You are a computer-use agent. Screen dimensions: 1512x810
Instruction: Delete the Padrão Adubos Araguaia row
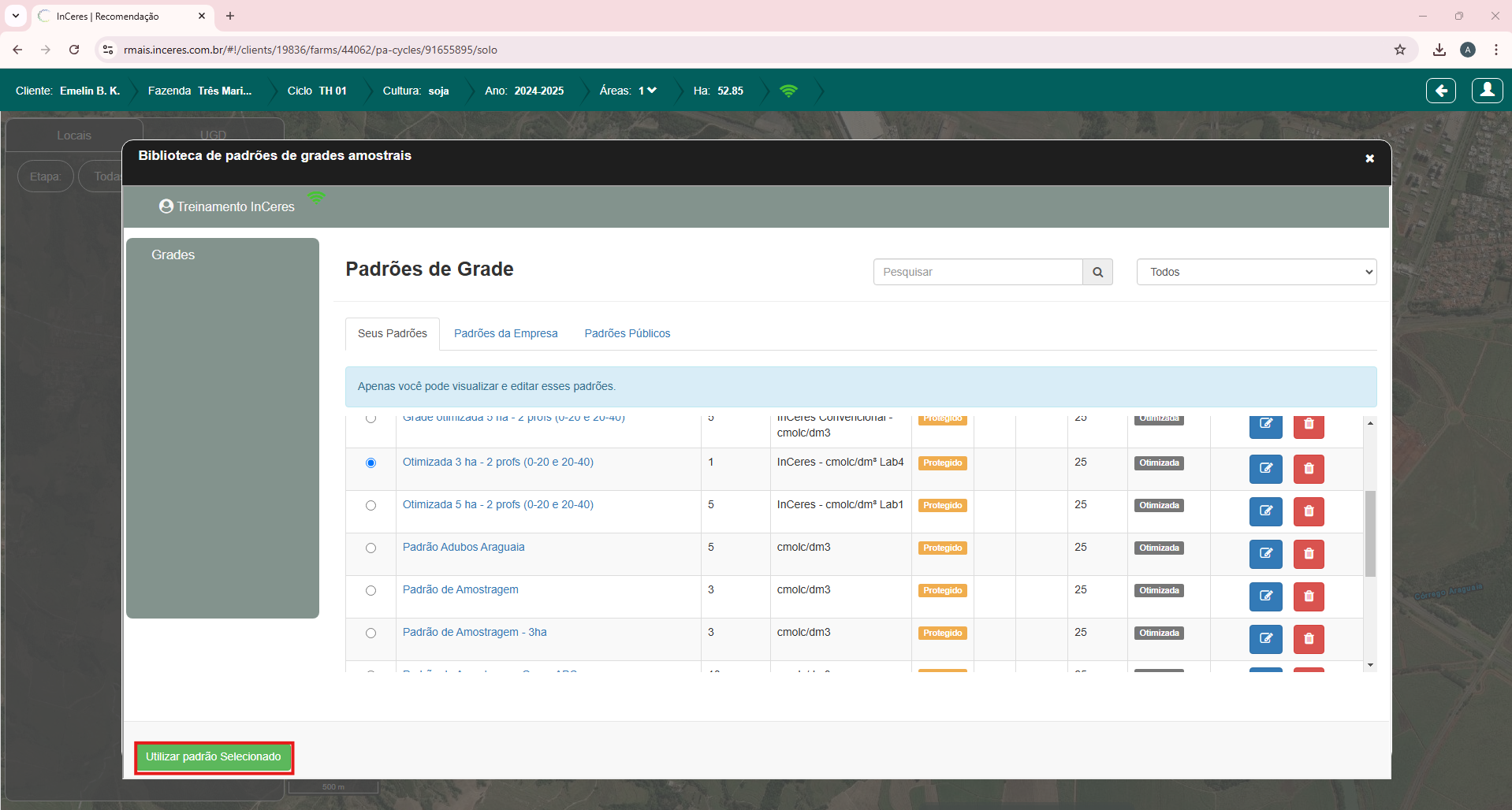click(1309, 553)
